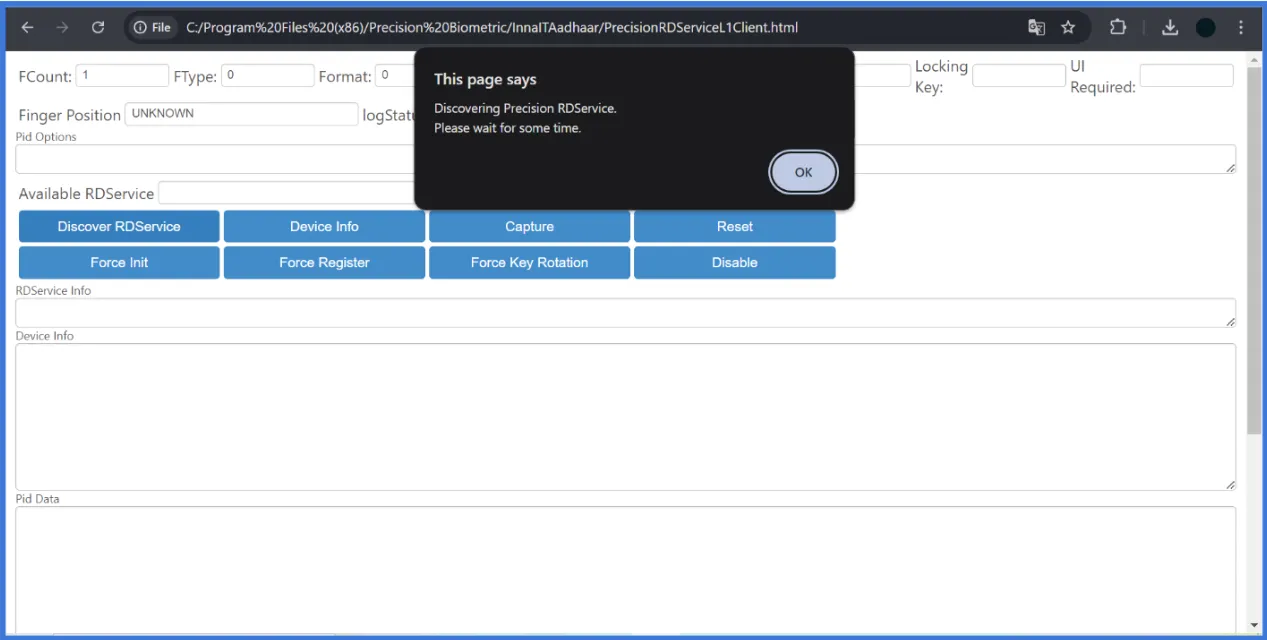Click the Pid Options text area
Viewport: 1267px width, 640px height.
tap(626, 159)
